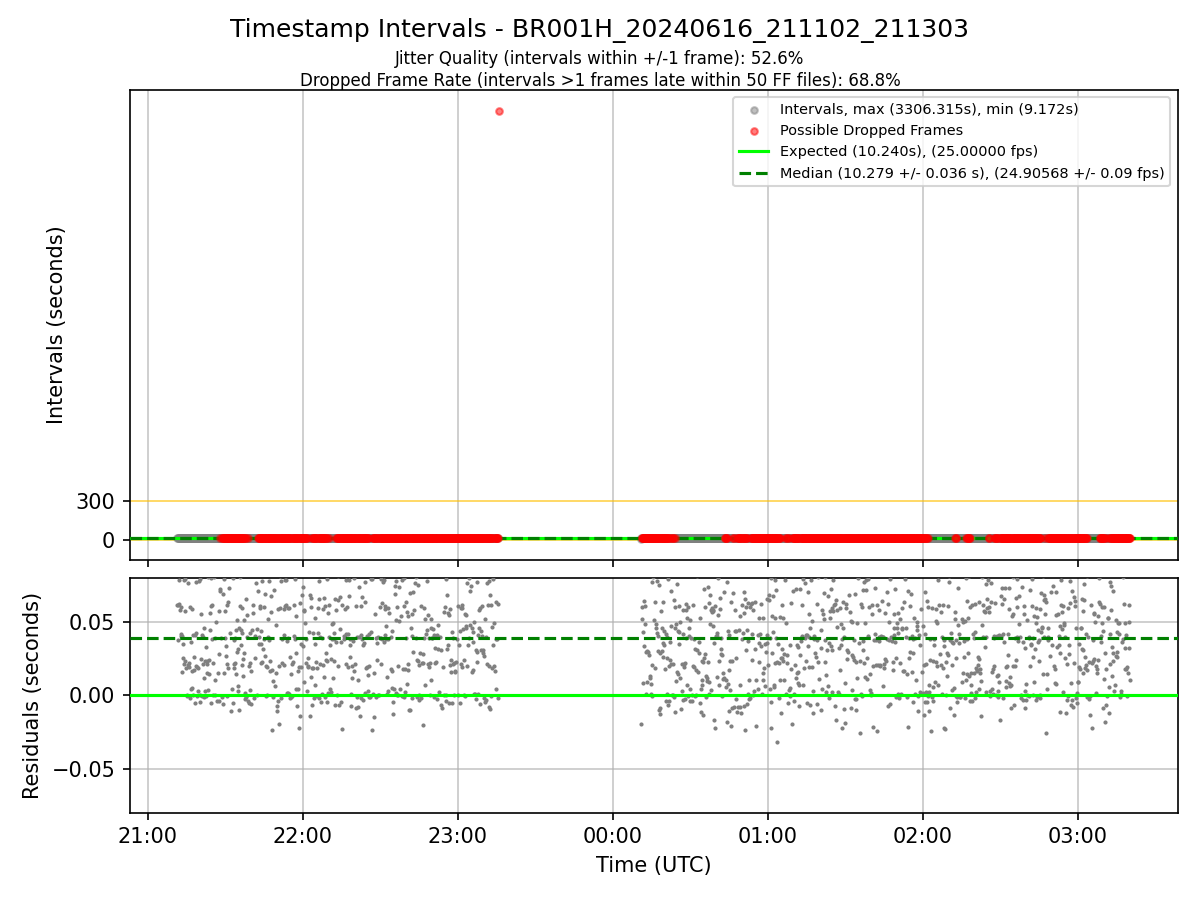Click legend entry "Possible Dropped Frames"
1200x900 pixels.
coord(871,130)
